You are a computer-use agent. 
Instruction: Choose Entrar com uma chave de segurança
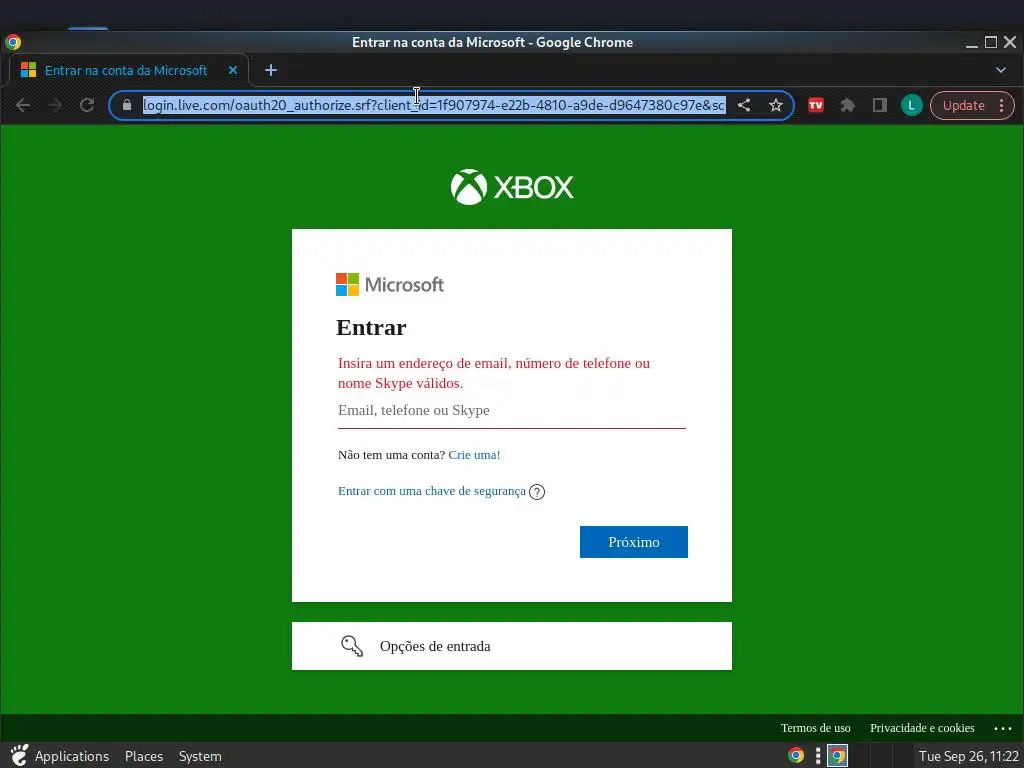[x=432, y=491]
